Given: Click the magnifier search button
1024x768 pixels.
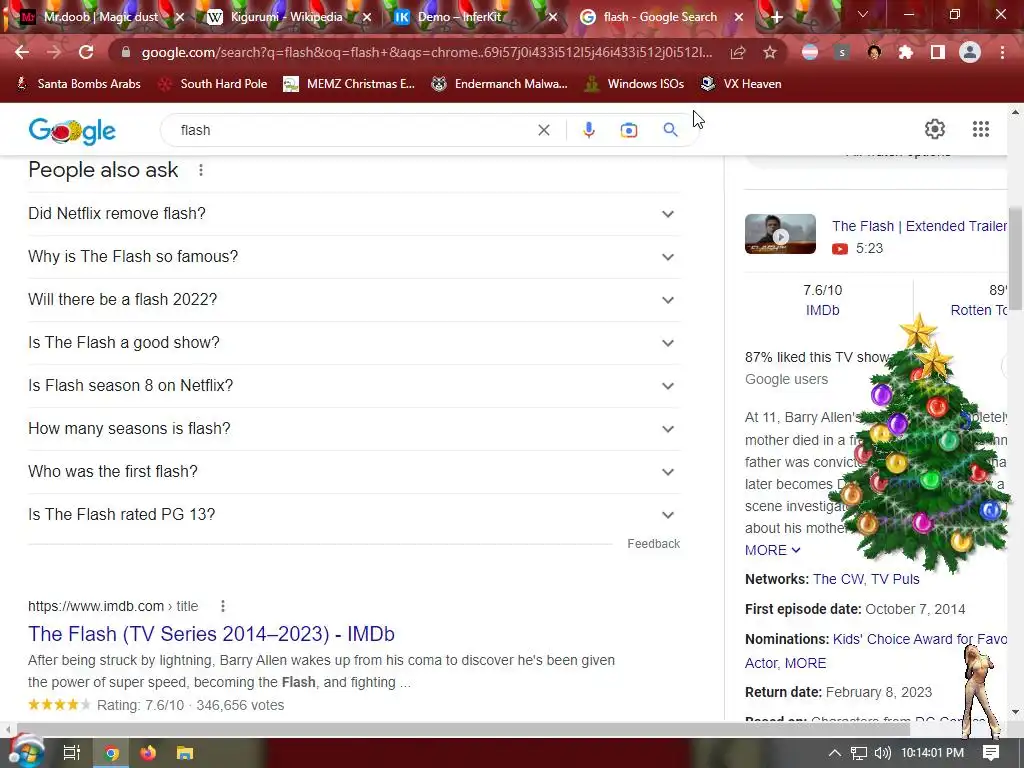Looking at the screenshot, I should [670, 130].
